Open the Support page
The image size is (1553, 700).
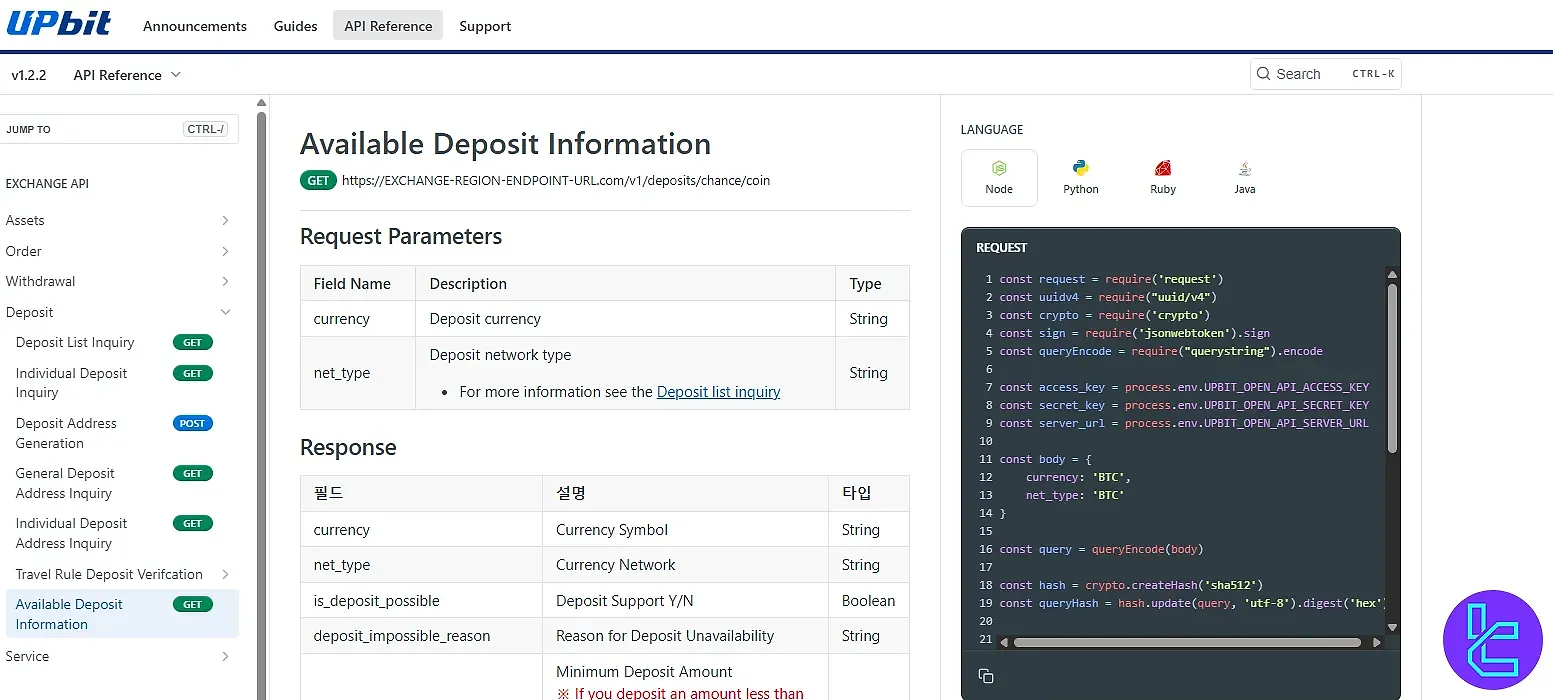pos(485,26)
